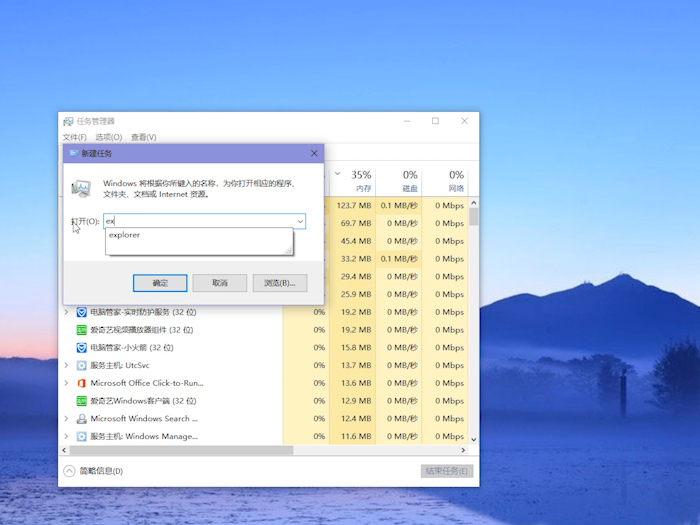This screenshot has height=525, width=700.
Task: Expand the Microsoft Windows Search process group
Action: coord(67,419)
